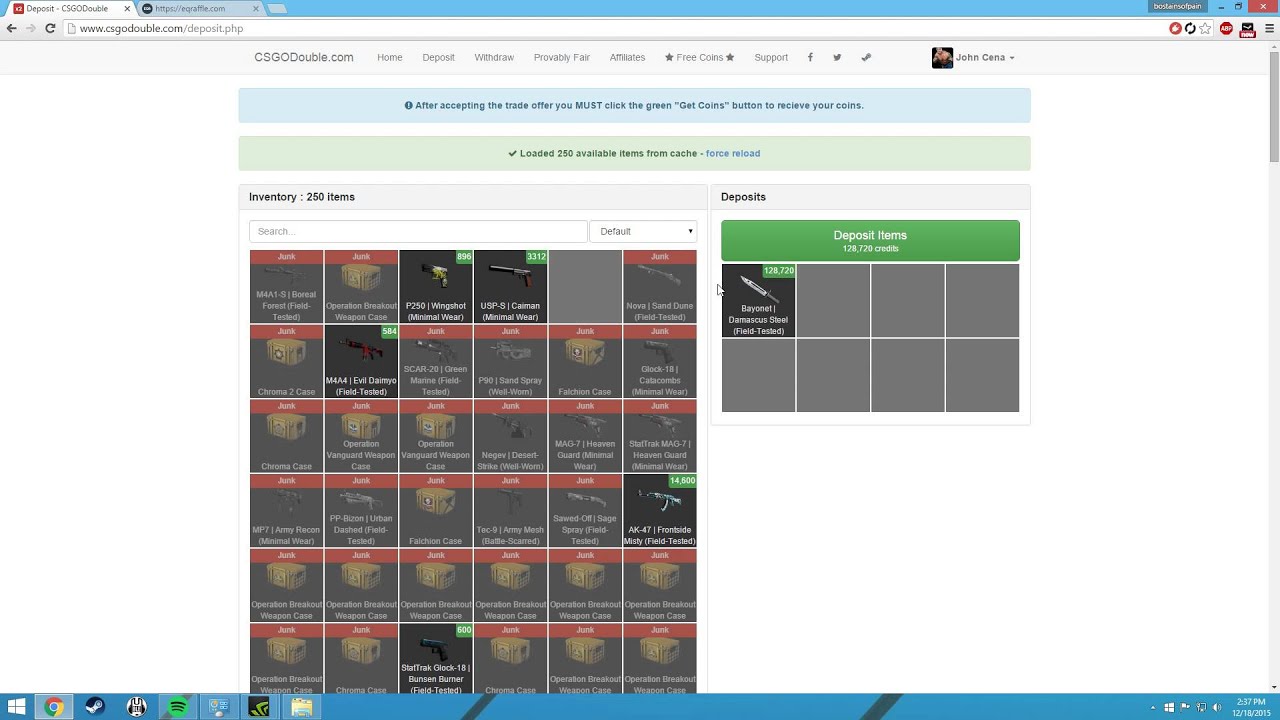Click PP-Bizon Urban Dashed junk item
Screen dimensions: 1280x720
[x=361, y=511]
